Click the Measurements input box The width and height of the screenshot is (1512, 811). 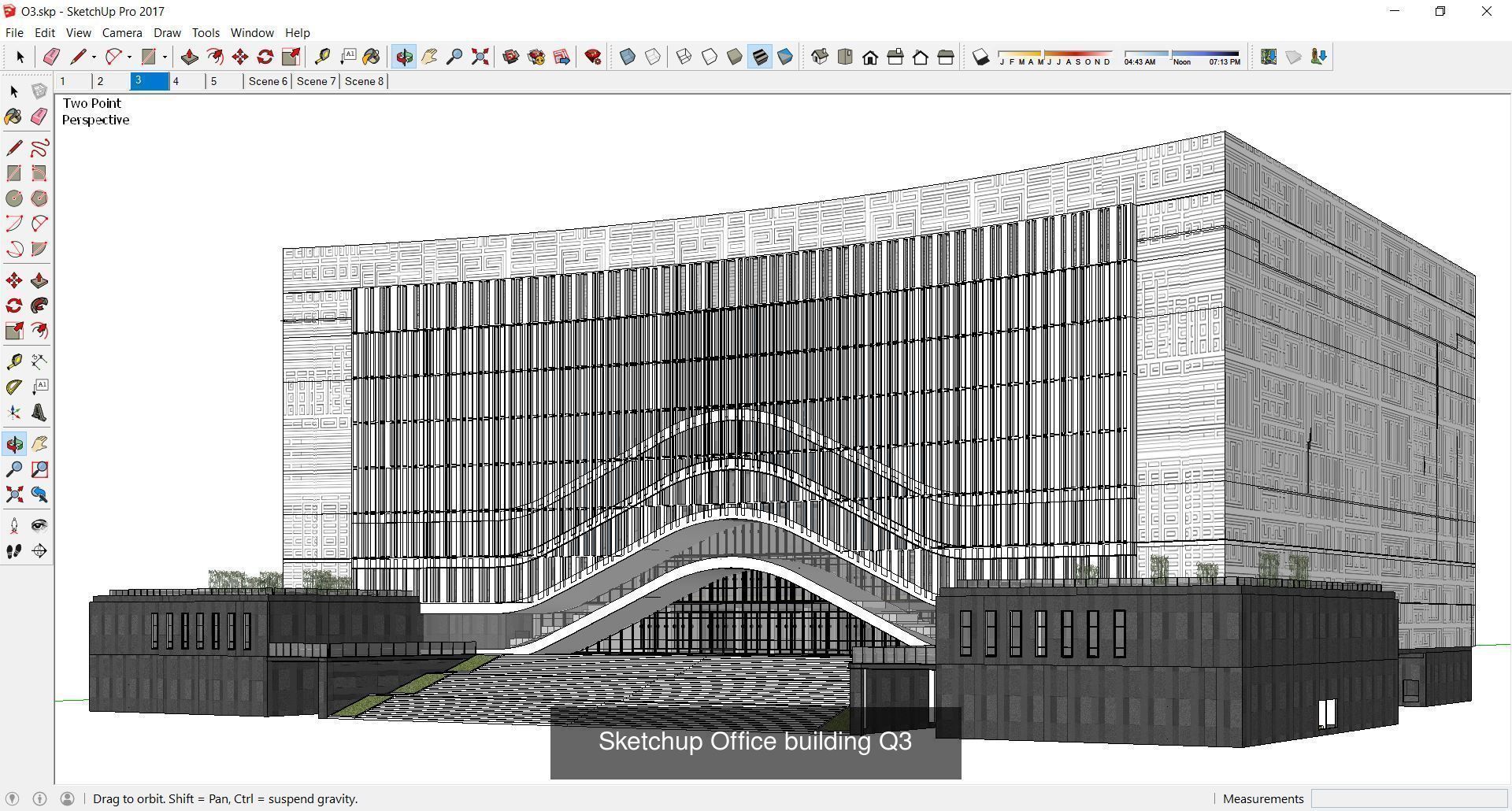tap(1407, 798)
